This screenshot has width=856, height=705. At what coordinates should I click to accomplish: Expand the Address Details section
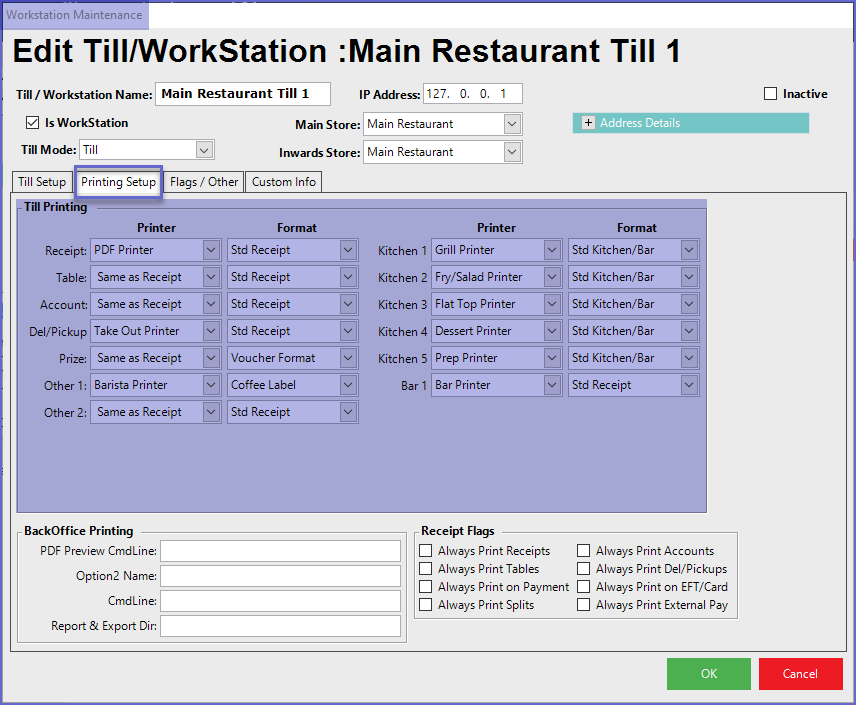tap(589, 123)
